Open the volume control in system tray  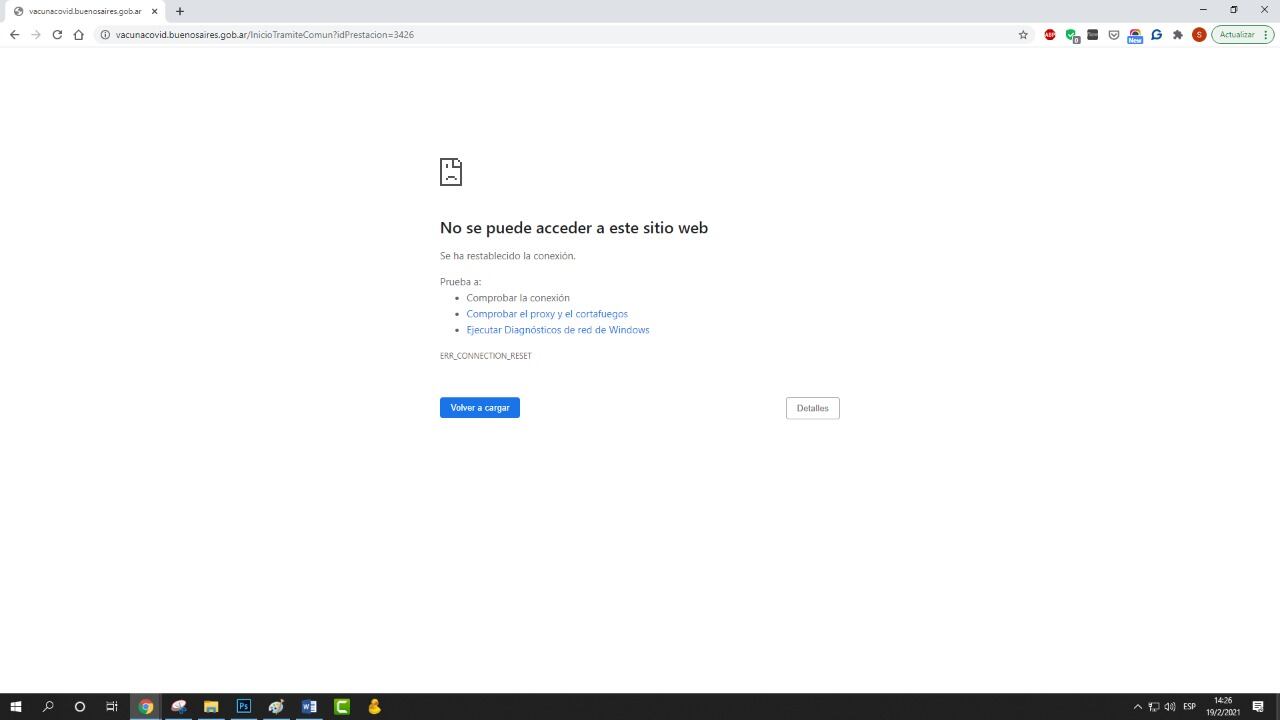pos(1169,707)
